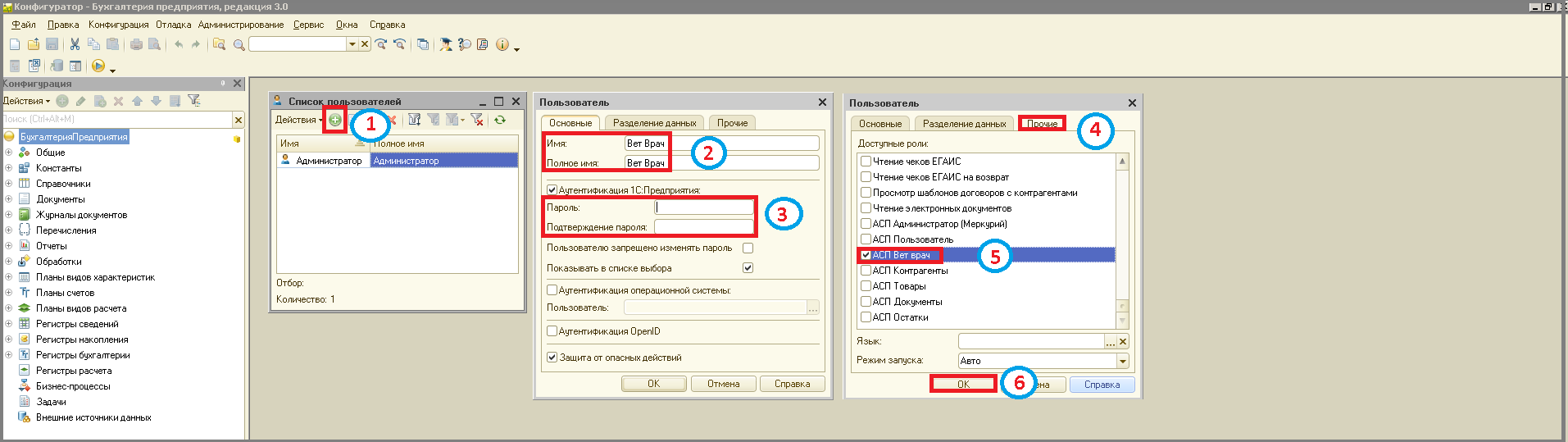Click the Cut scissors icon
The width and height of the screenshot is (1568, 442).
[x=75, y=44]
